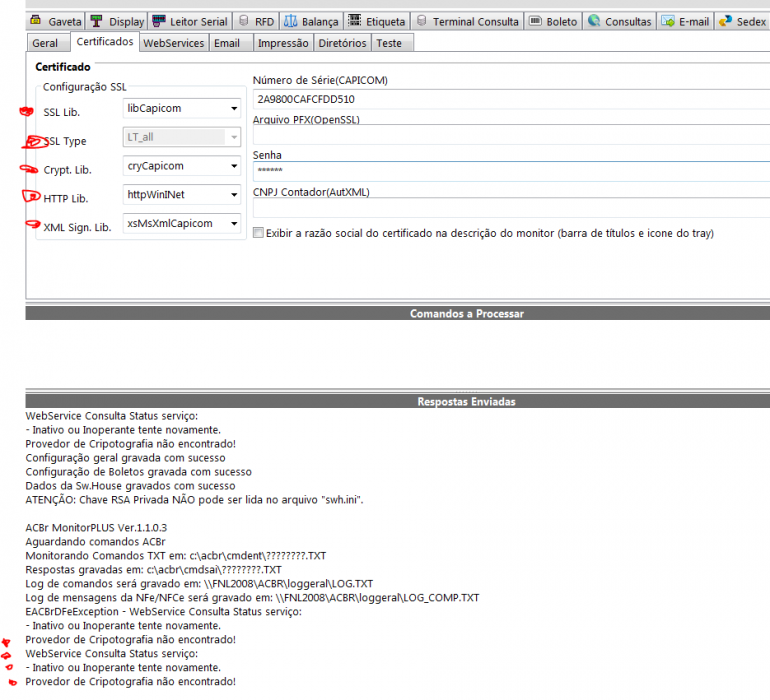770x700 pixels.
Task: Click the Leitor Serial reader icon
Action: (159, 21)
